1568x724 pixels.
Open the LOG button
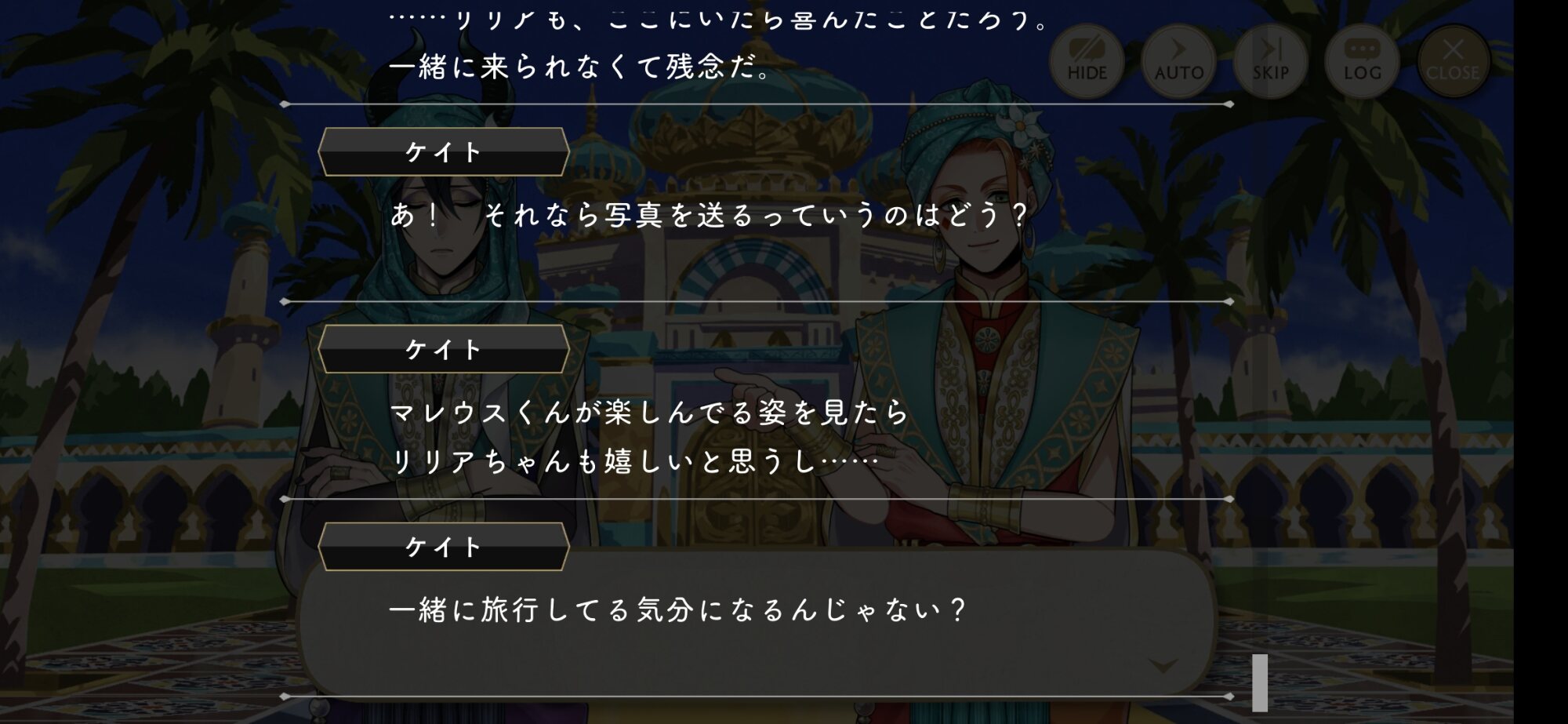1362,61
